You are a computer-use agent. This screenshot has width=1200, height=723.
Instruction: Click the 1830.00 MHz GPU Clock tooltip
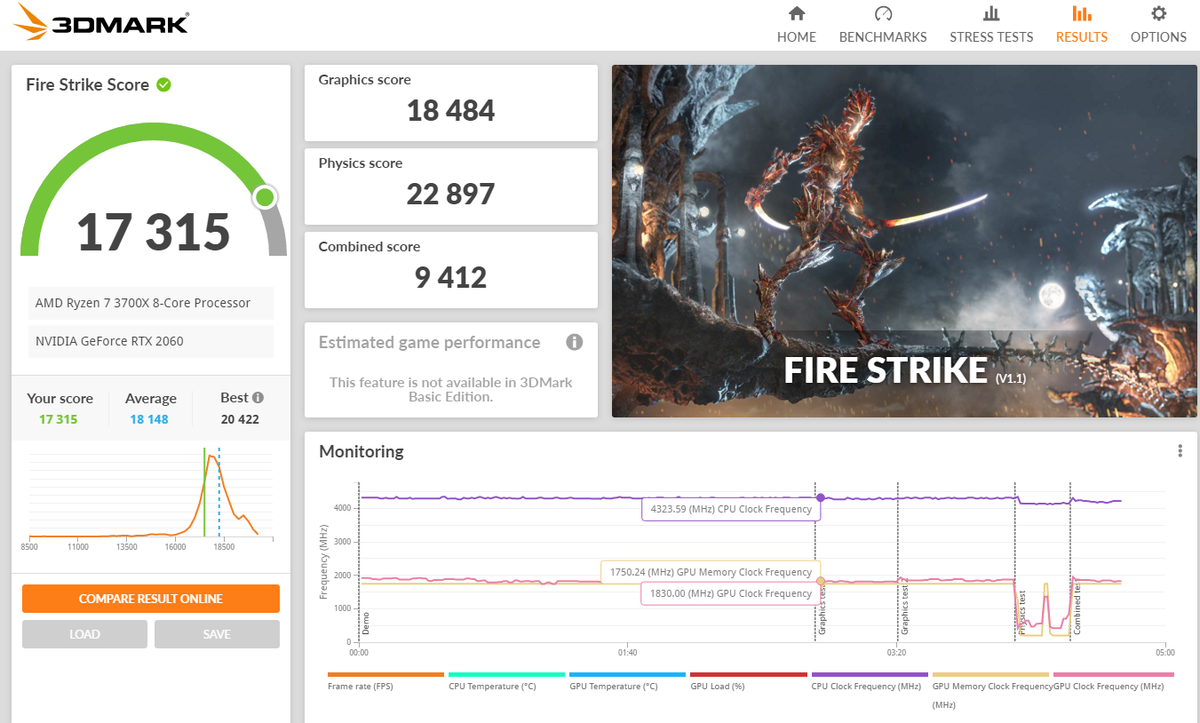[731, 593]
